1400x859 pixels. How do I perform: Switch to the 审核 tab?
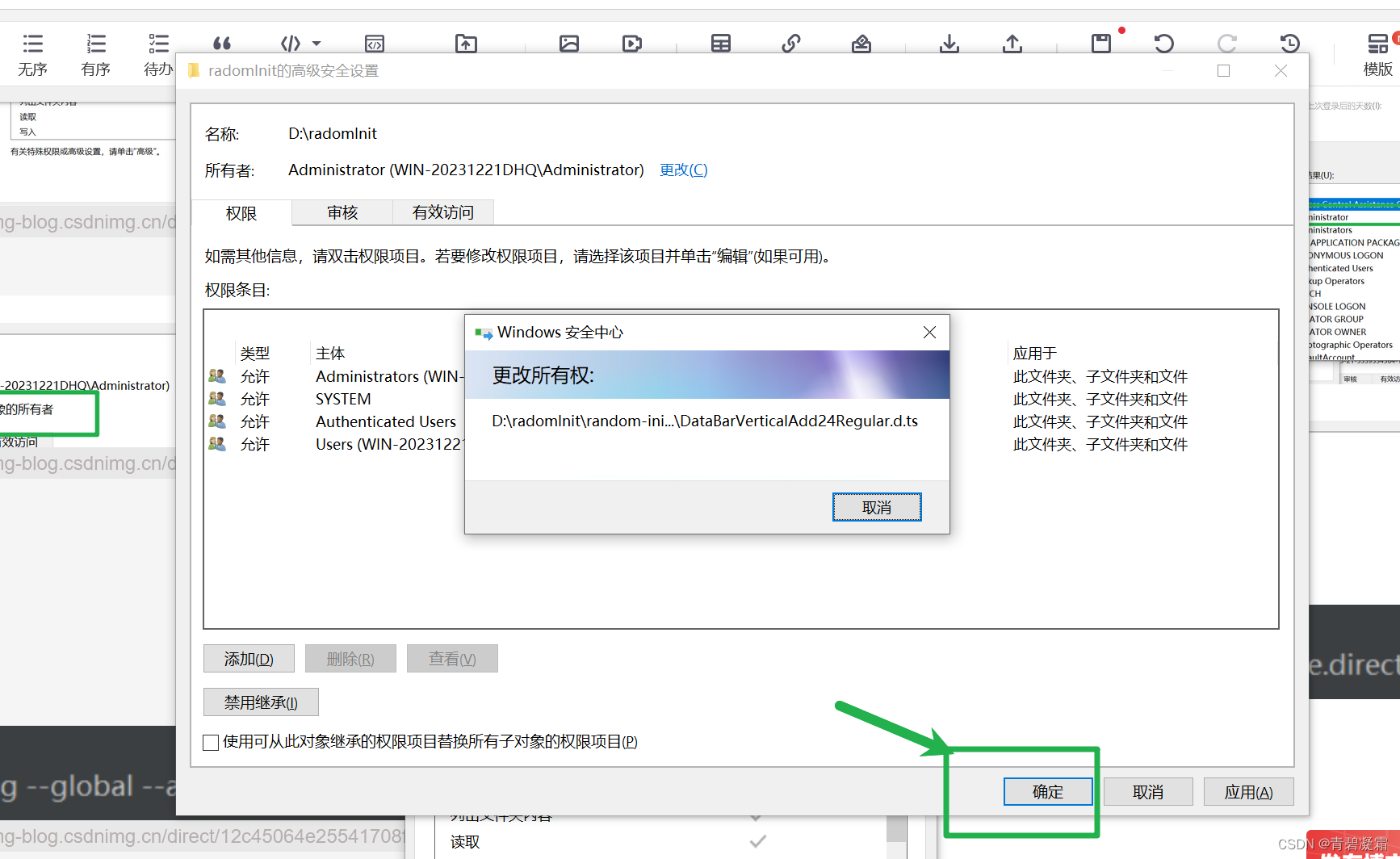coord(342,212)
